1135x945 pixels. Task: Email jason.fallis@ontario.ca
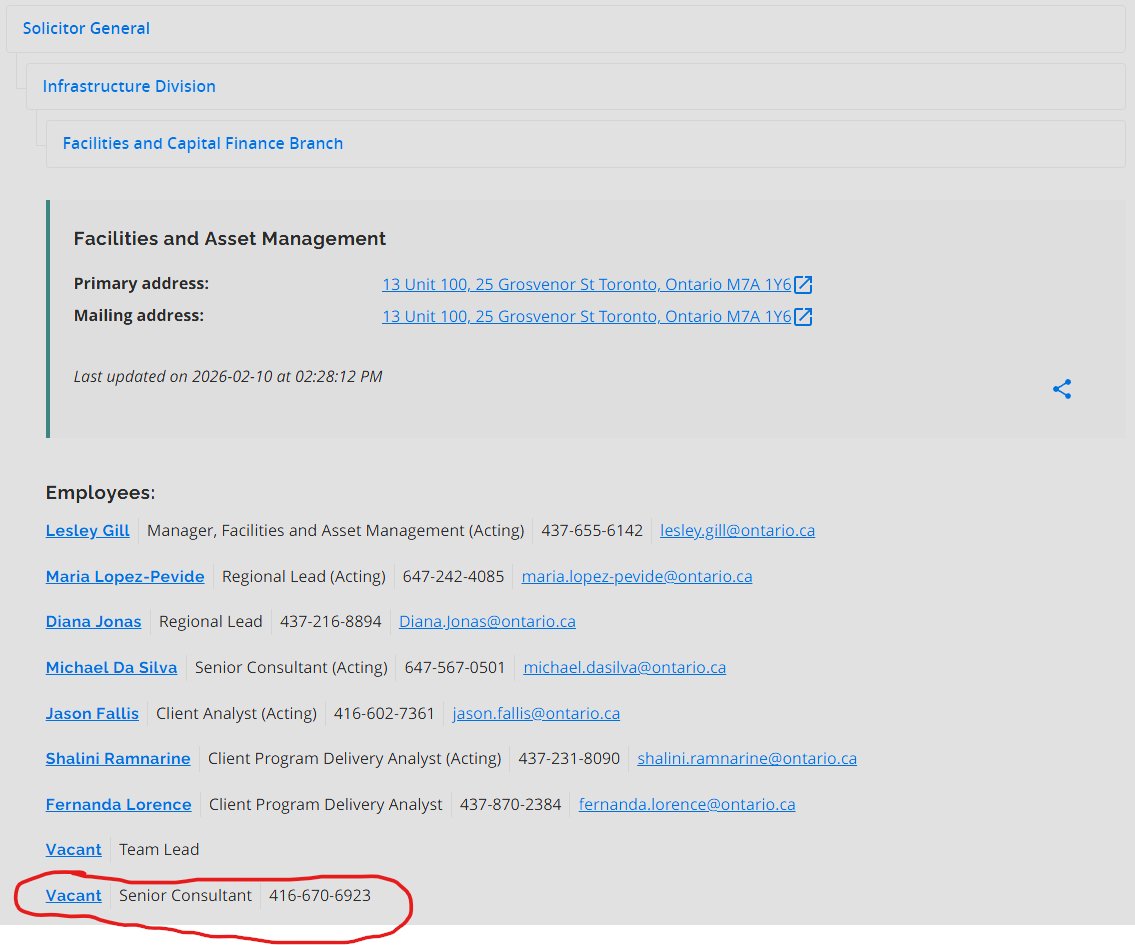click(536, 713)
